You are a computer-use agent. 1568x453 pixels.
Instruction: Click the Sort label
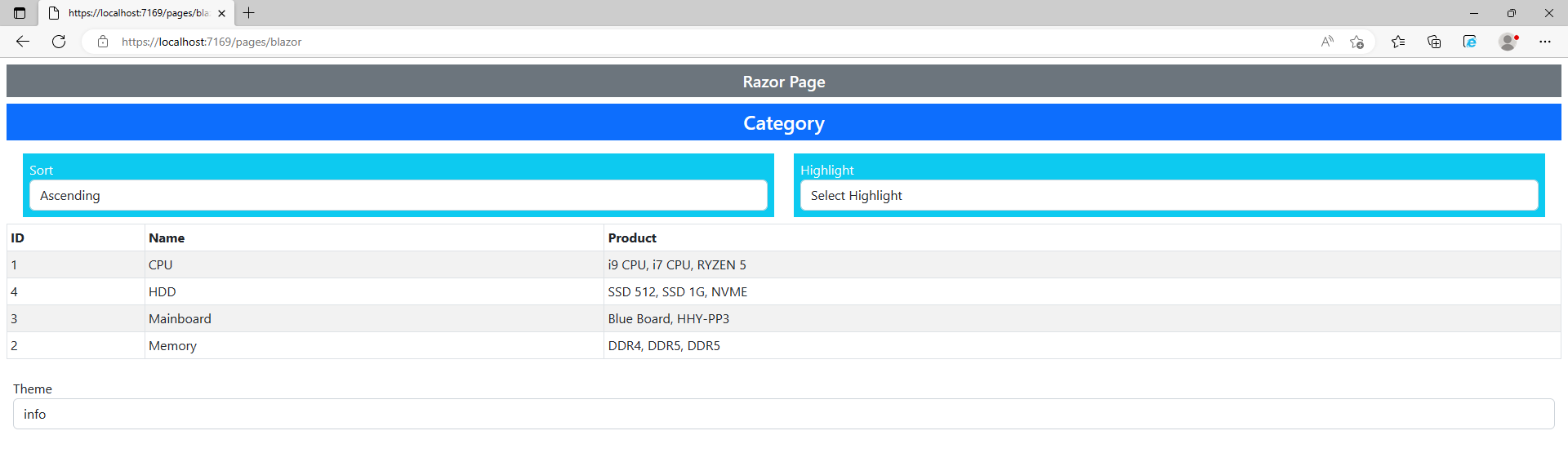[x=41, y=171]
